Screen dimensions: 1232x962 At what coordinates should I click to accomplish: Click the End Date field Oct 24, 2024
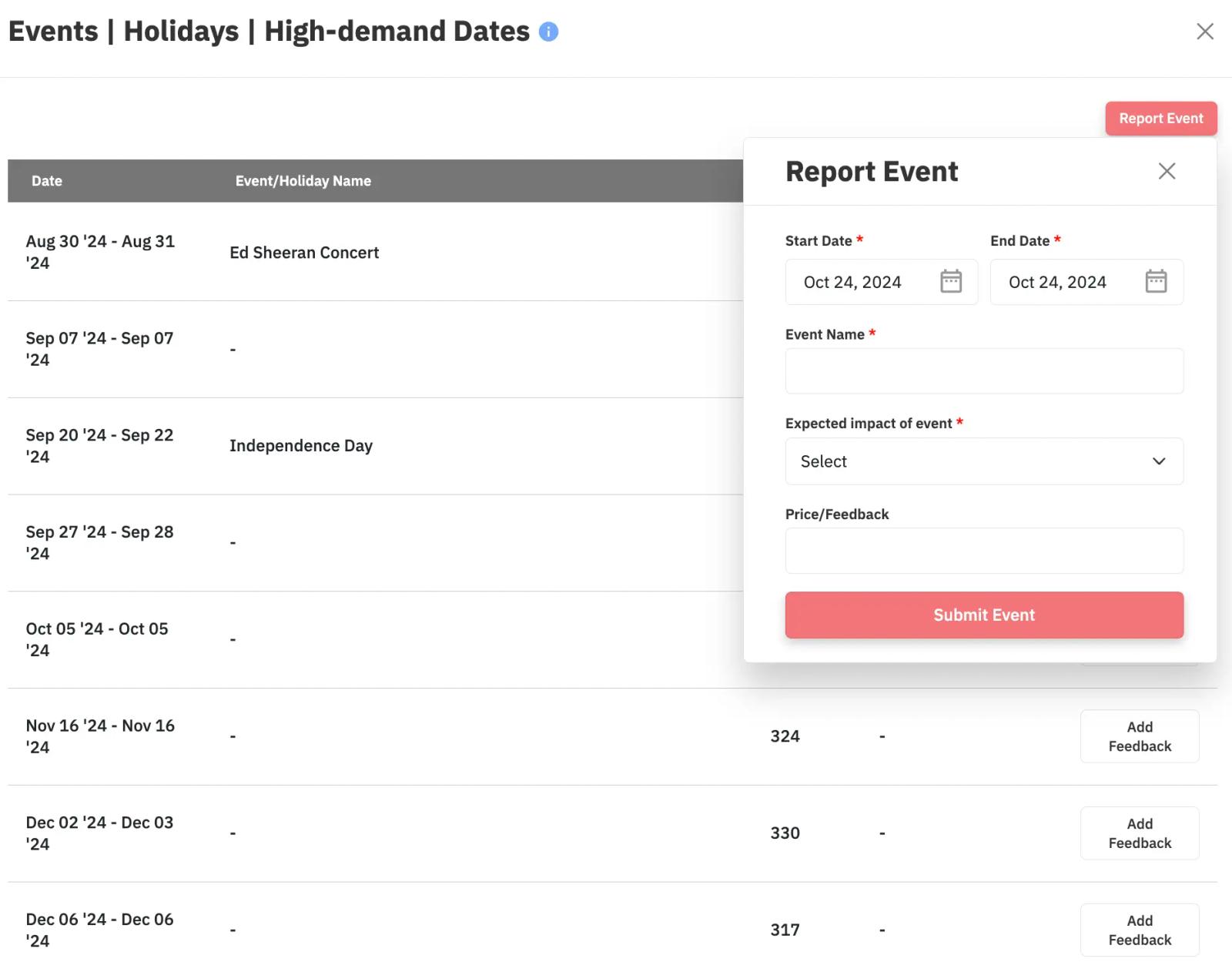(x=1086, y=282)
